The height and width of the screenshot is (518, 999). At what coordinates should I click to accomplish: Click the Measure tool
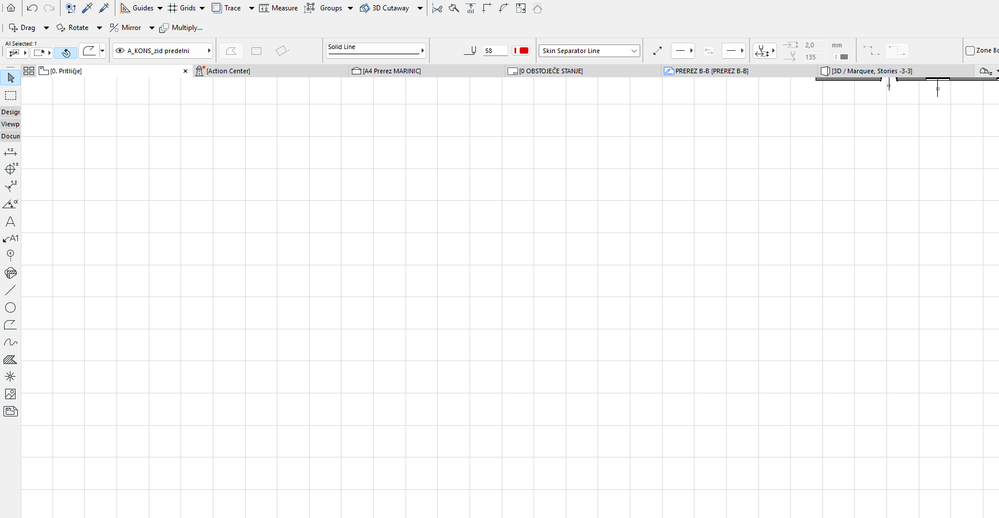(278, 8)
